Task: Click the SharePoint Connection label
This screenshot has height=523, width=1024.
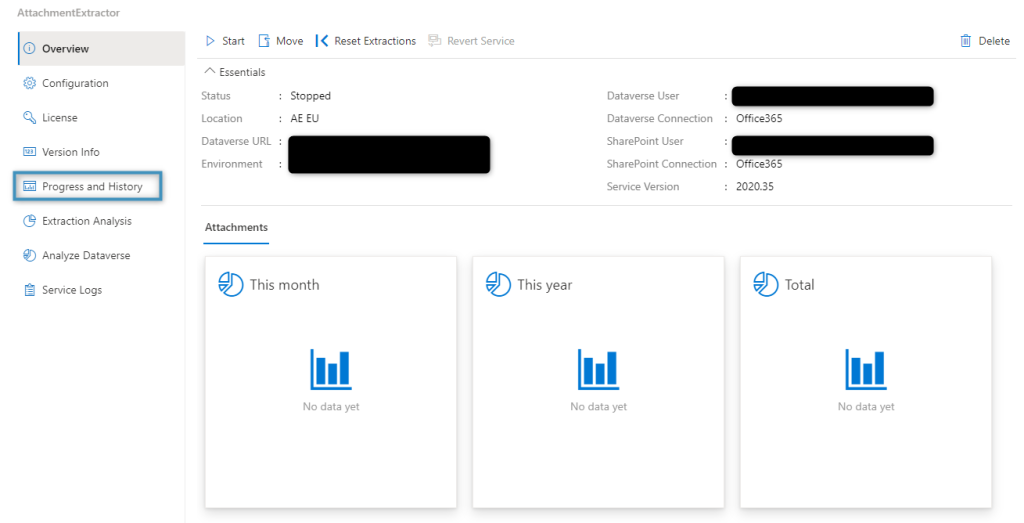Action: tap(662, 164)
